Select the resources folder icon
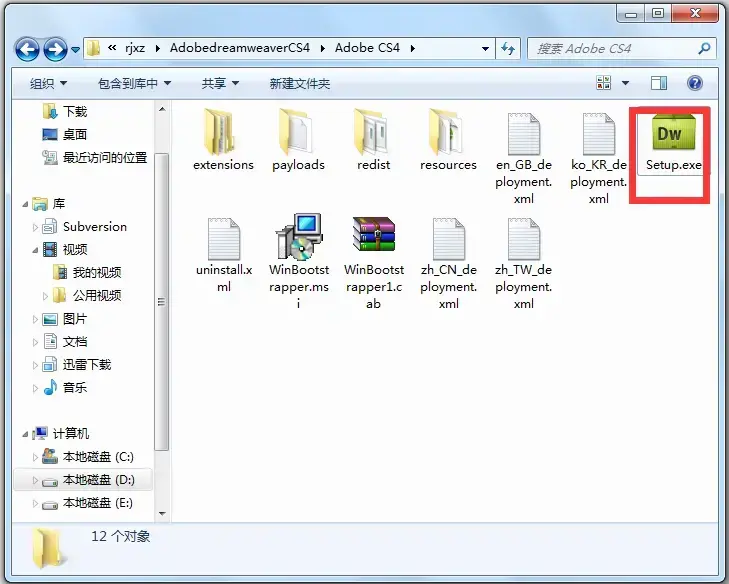The width and height of the screenshot is (729, 584). click(446, 132)
